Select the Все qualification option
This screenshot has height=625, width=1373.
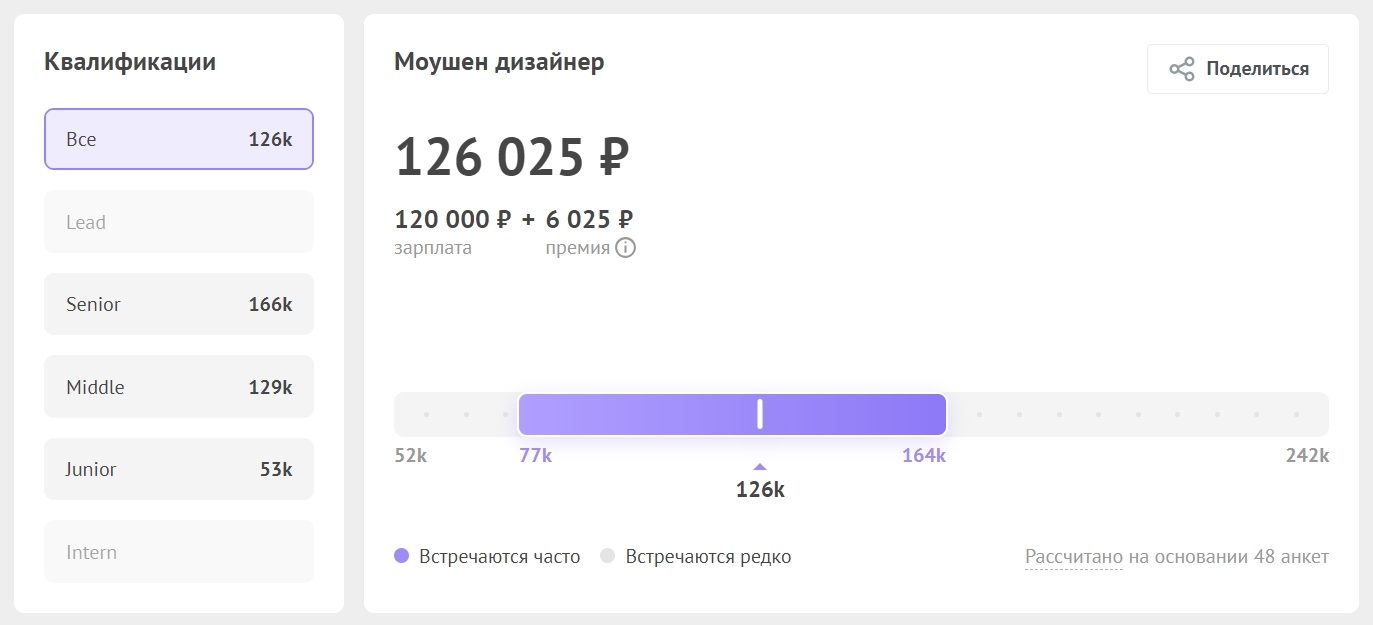(179, 139)
